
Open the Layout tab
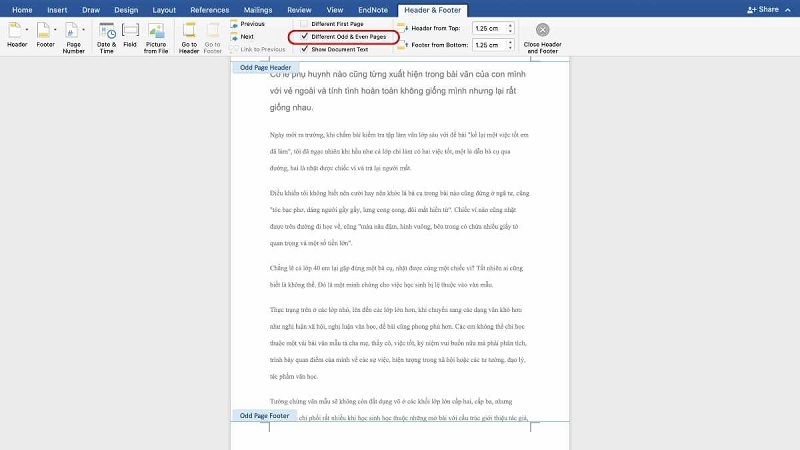click(164, 10)
